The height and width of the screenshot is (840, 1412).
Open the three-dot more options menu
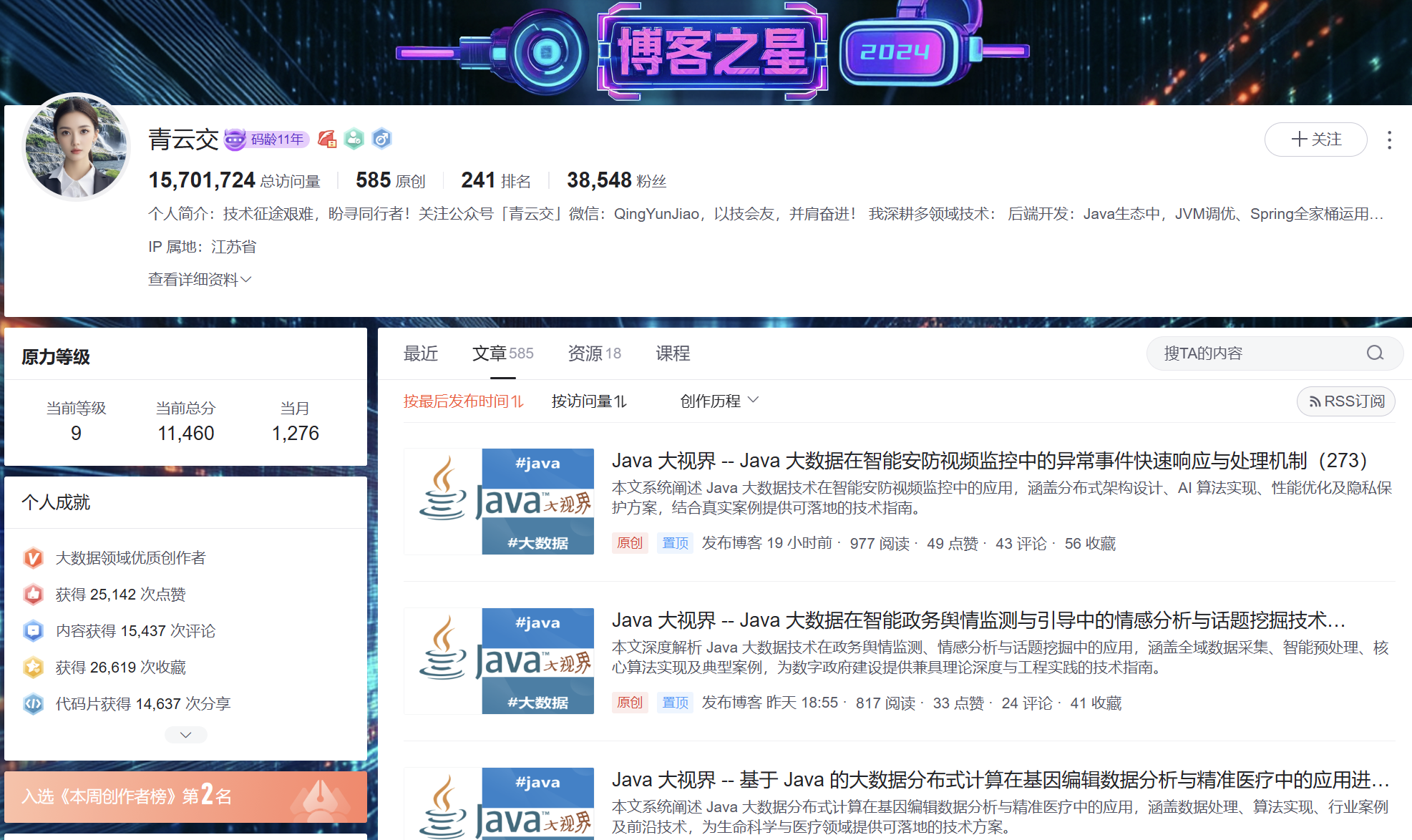pyautogui.click(x=1389, y=140)
